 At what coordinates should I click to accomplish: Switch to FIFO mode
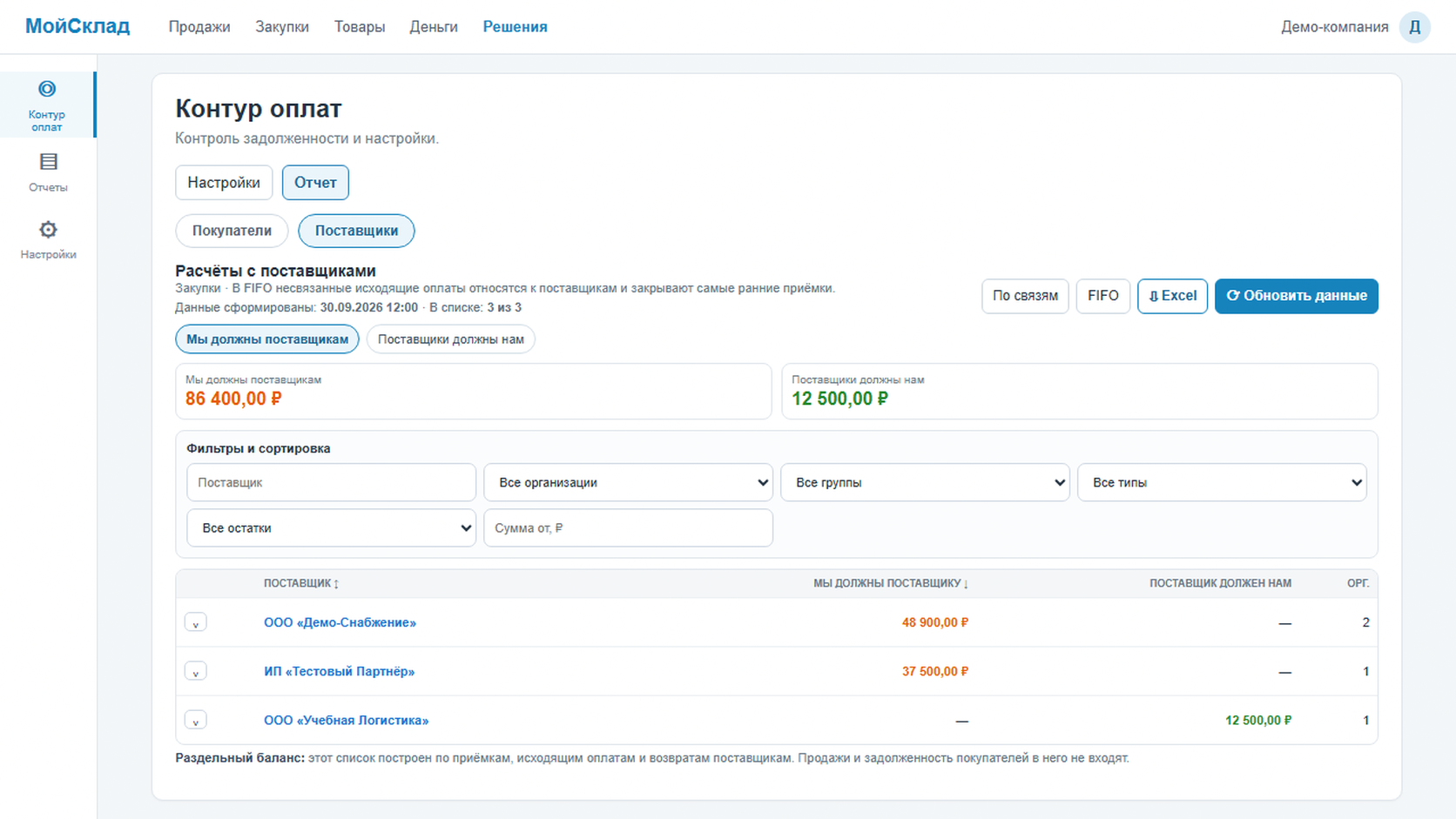click(1102, 296)
